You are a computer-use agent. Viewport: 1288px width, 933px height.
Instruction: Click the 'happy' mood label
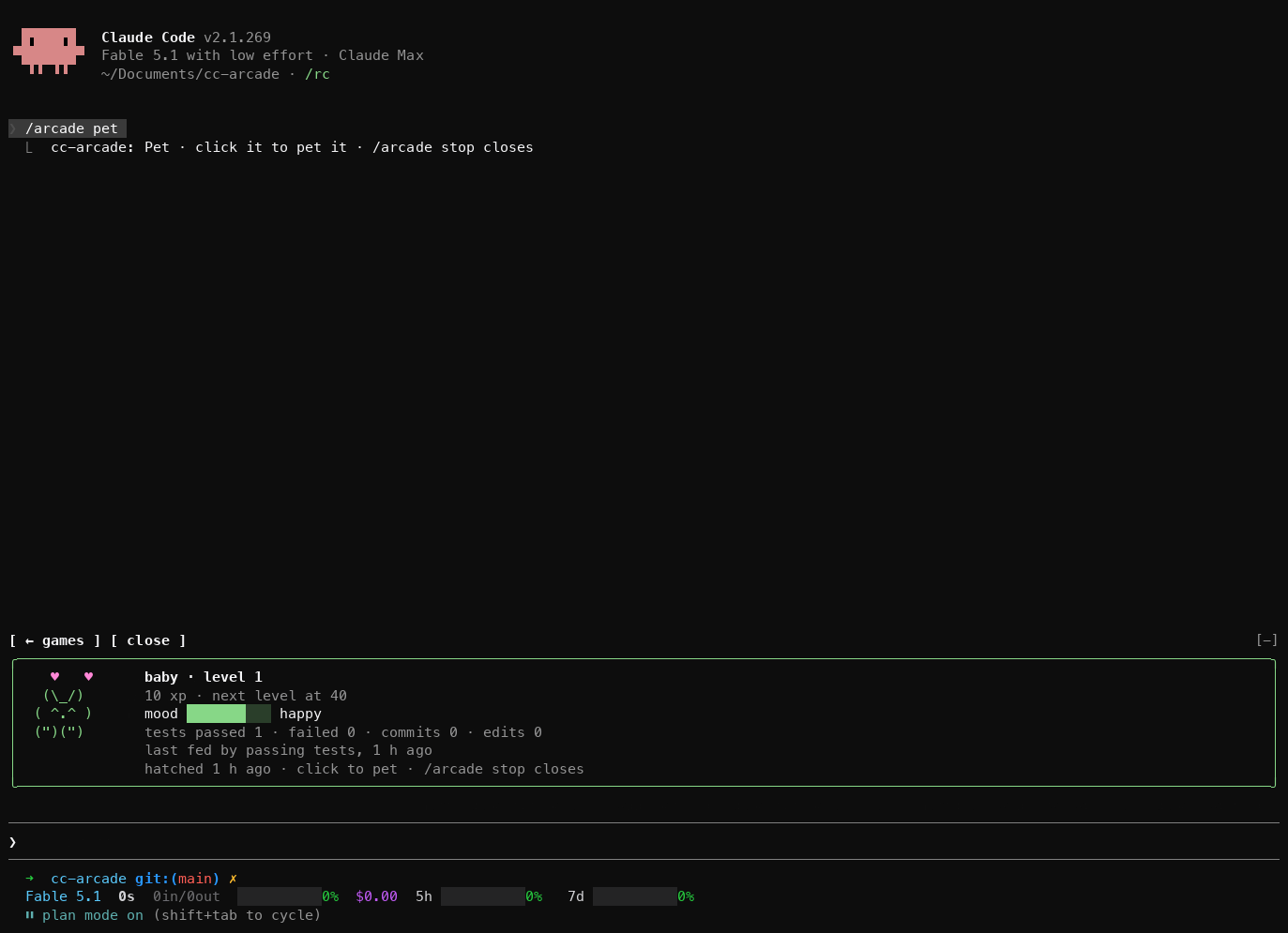(300, 714)
